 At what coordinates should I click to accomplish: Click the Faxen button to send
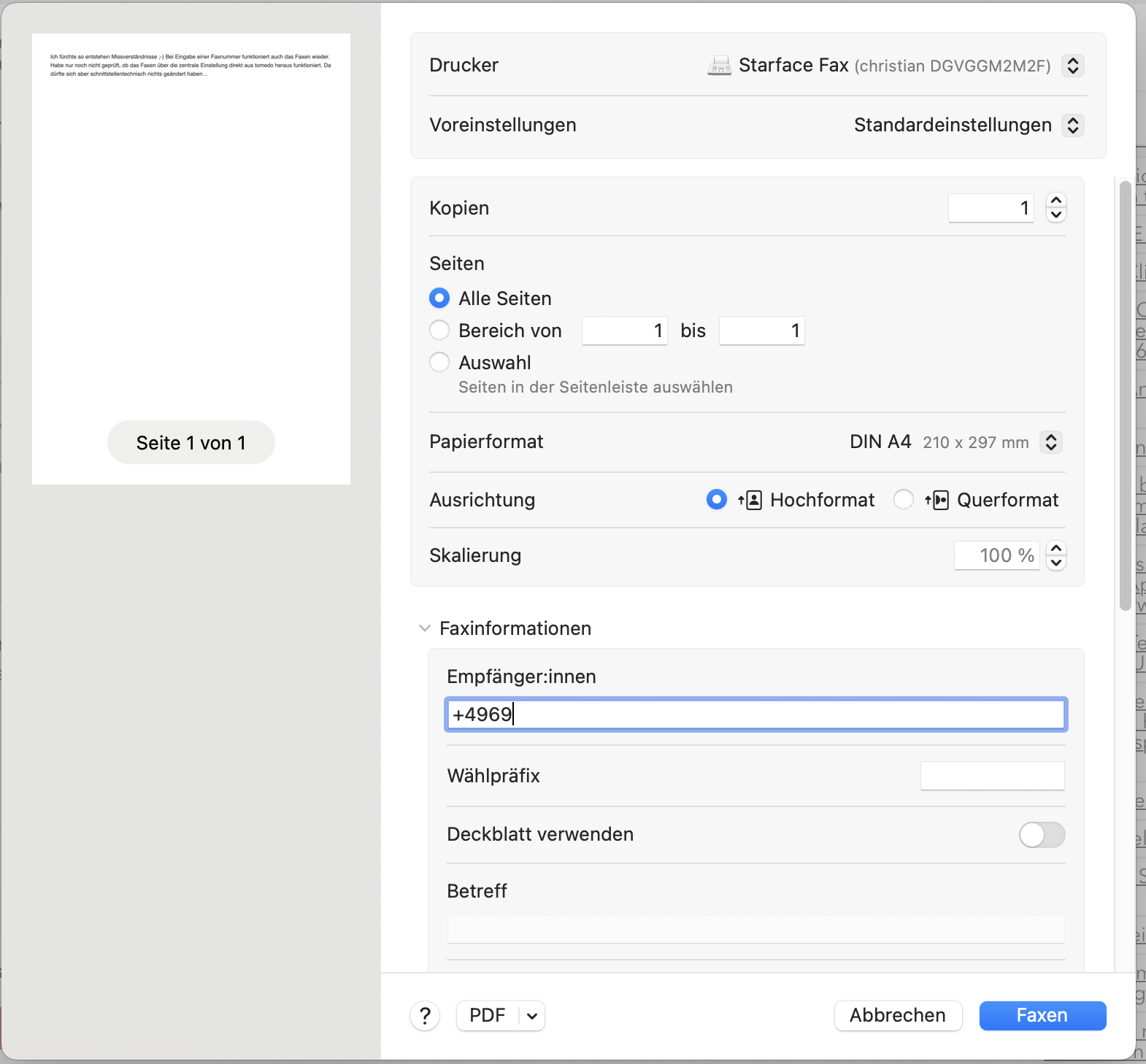[1042, 1016]
